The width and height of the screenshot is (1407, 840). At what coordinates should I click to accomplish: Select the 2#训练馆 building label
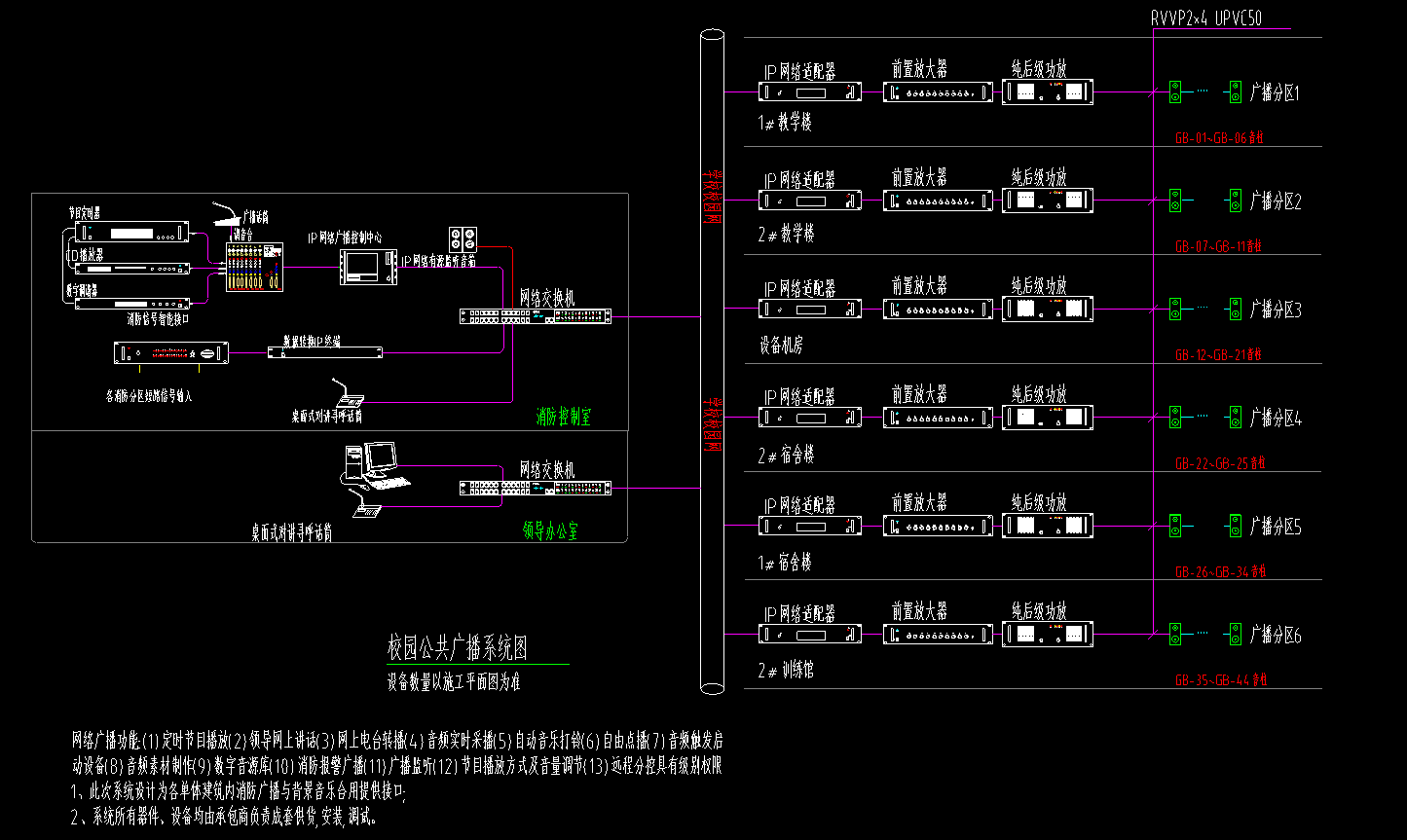tap(787, 671)
